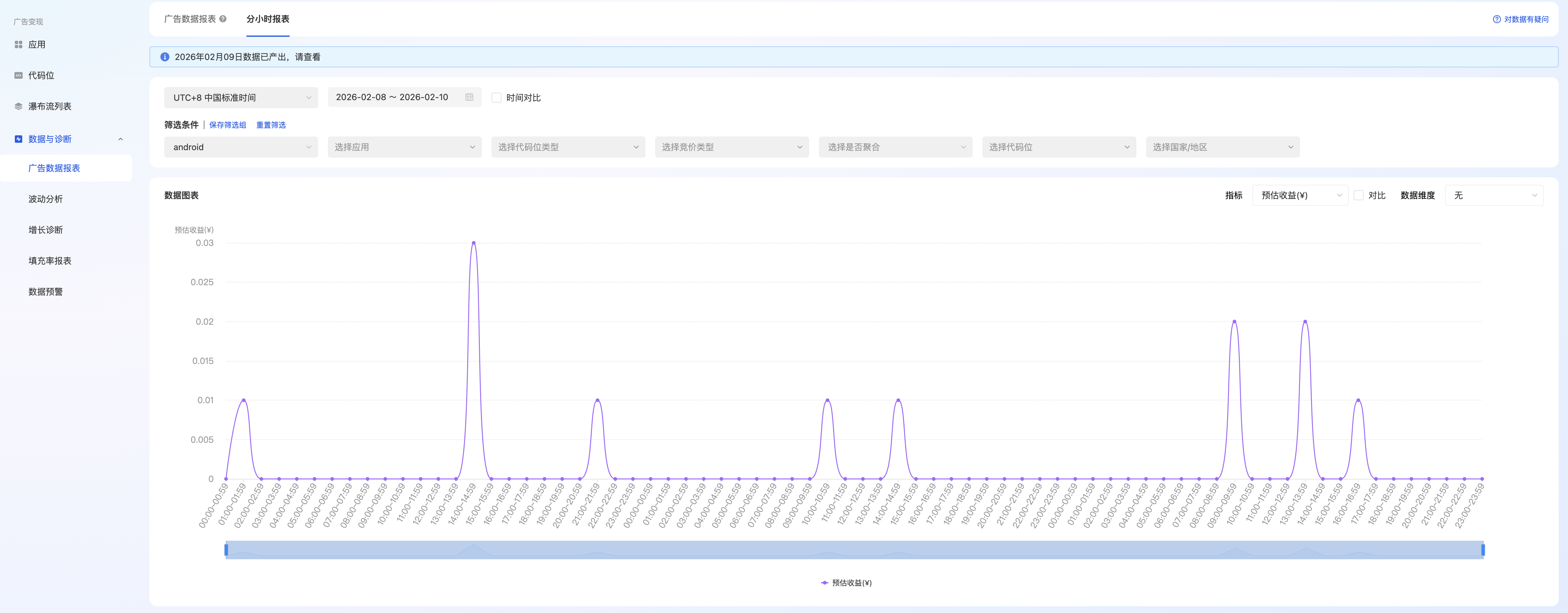The width and height of the screenshot is (1568, 613).
Task: Click the 瀑布流列表 layers icon
Action: [x=18, y=106]
